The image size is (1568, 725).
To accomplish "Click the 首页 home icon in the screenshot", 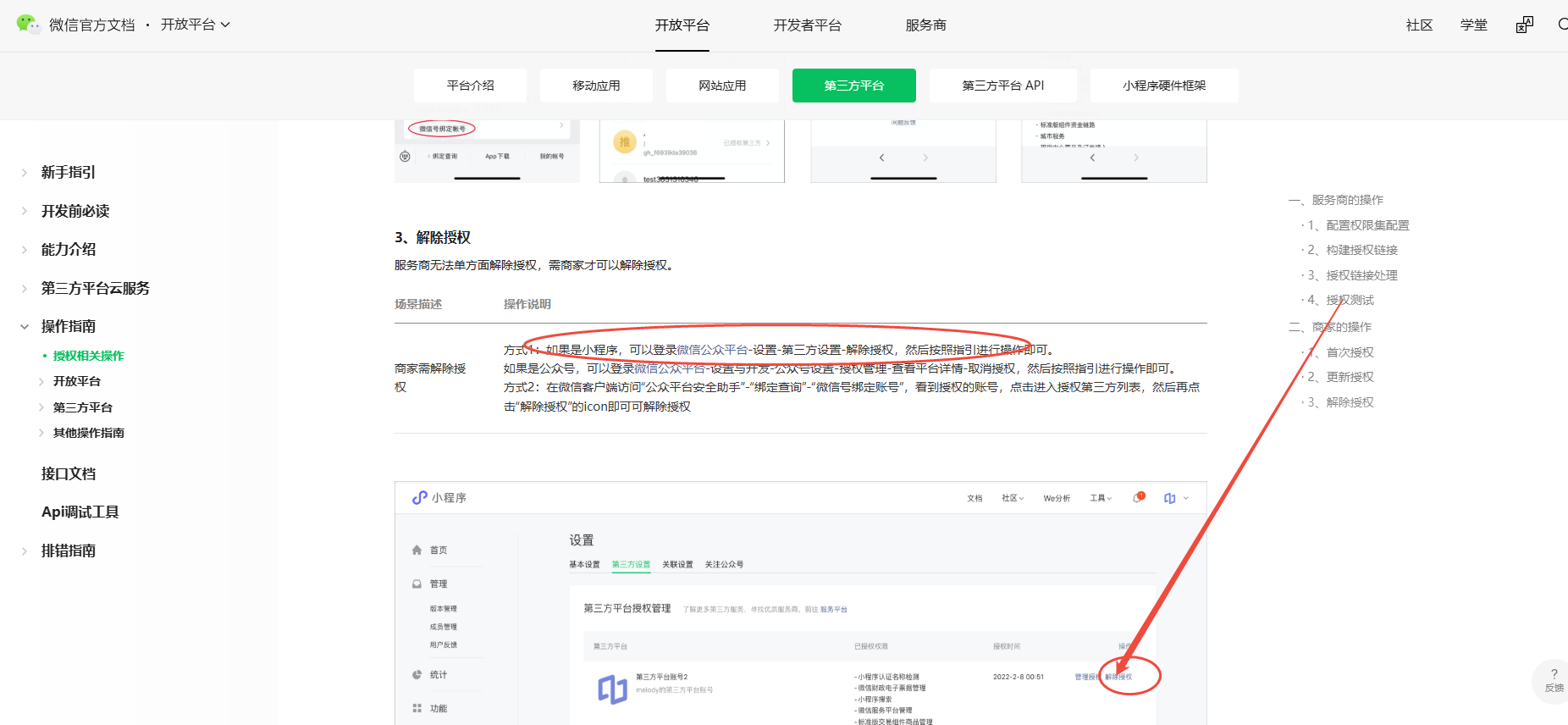I will coord(417,550).
